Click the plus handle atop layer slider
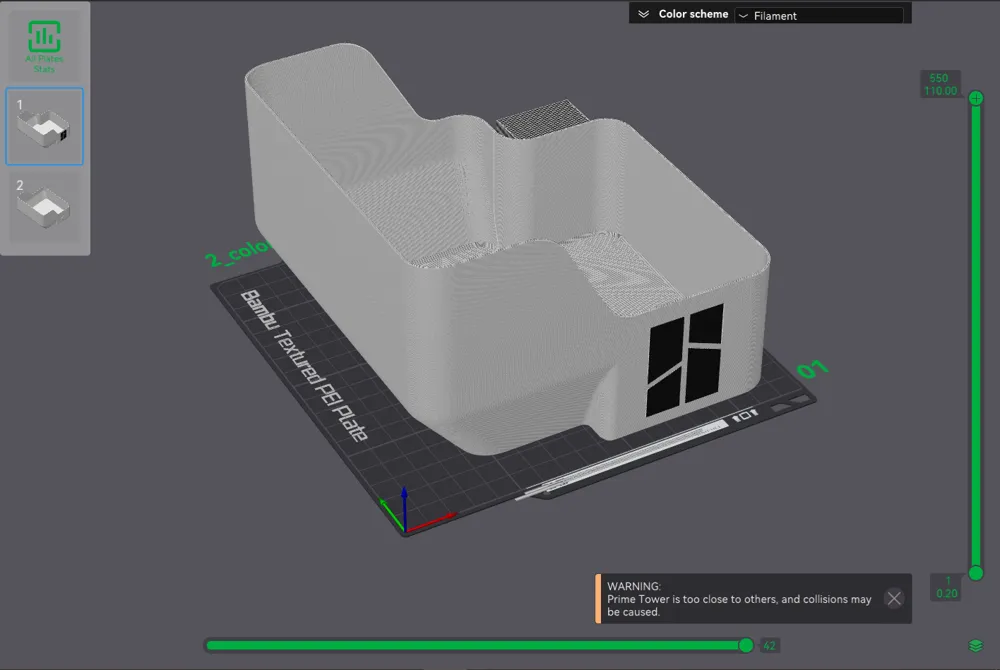This screenshot has width=1000, height=670. coord(976,98)
